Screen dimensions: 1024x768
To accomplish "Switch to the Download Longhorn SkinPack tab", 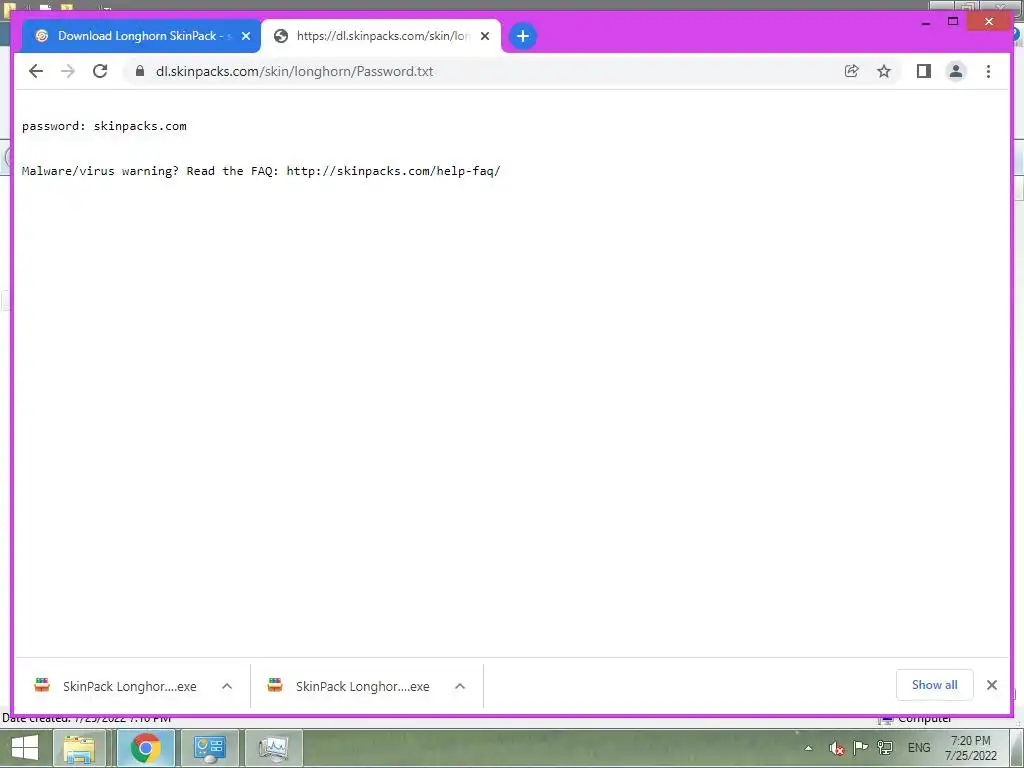I will click(x=141, y=36).
